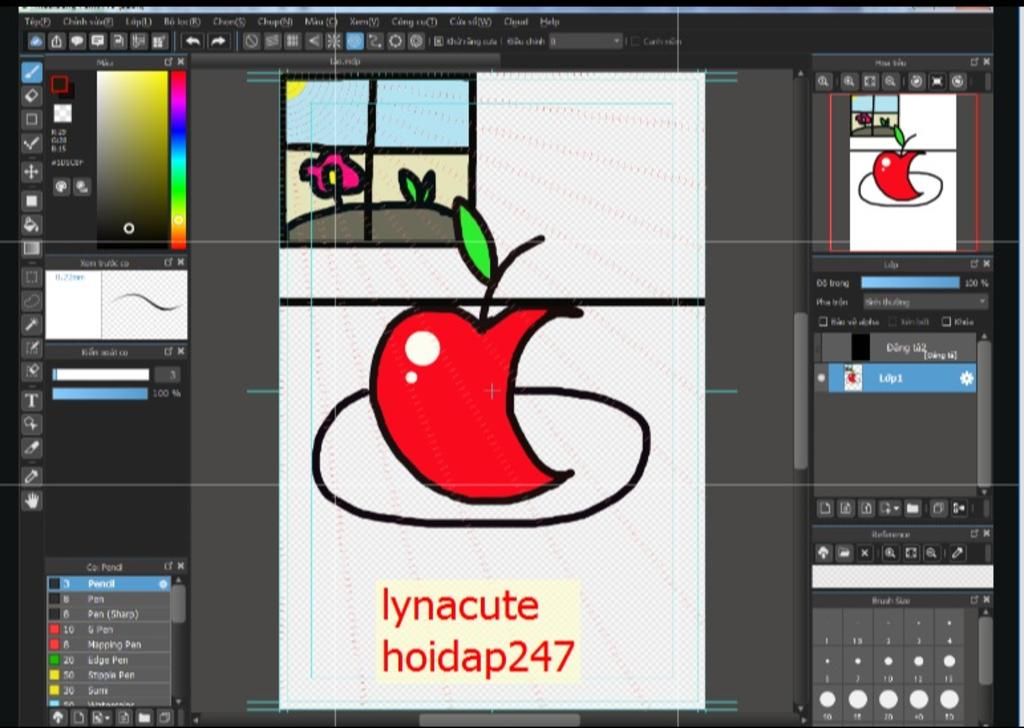This screenshot has width=1024, height=728.
Task: Open the Help menu
Action: [550, 22]
